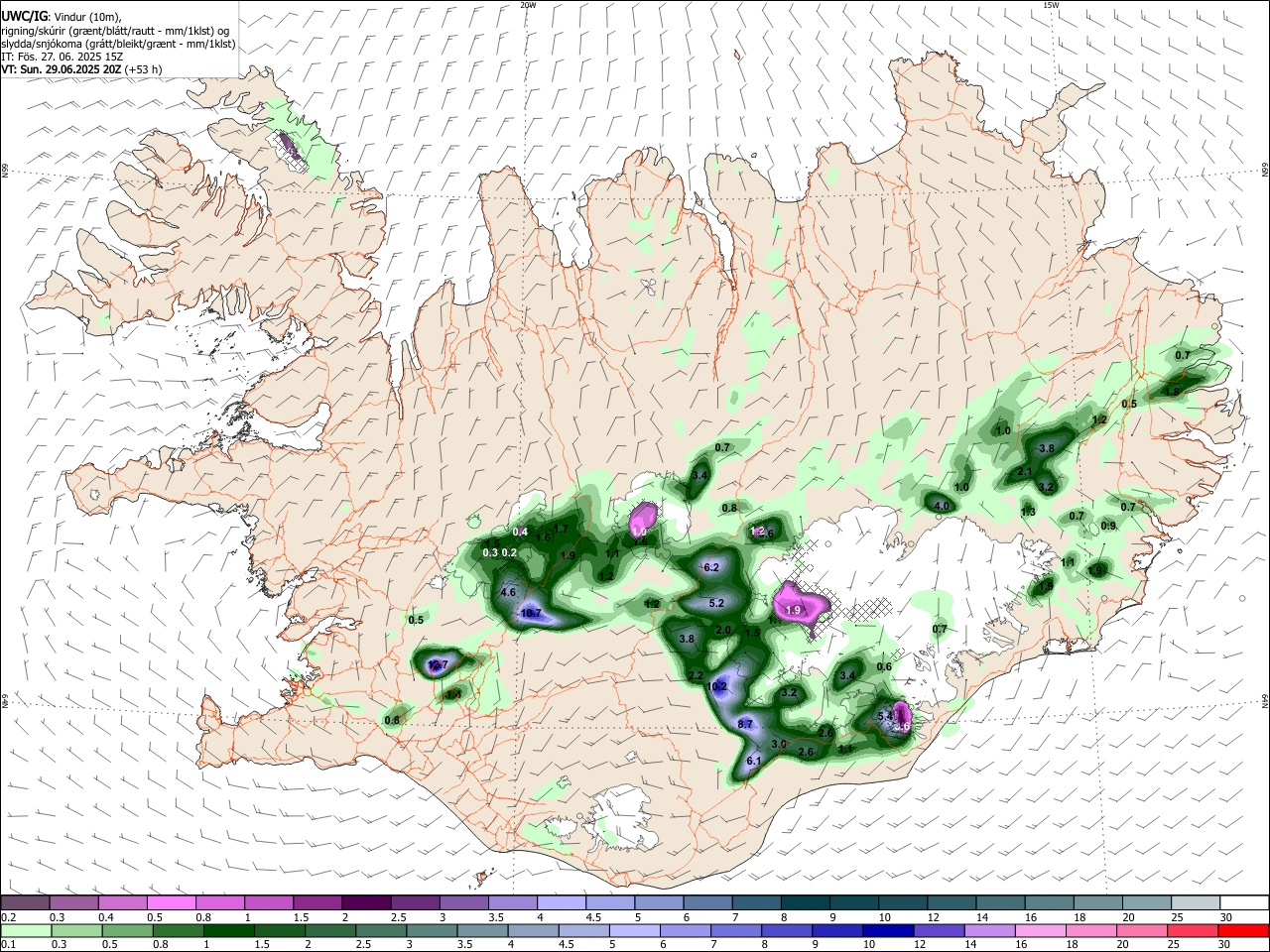Click the 10.2 precipitation label
Screen dimensions: 1270x952
click(x=716, y=686)
